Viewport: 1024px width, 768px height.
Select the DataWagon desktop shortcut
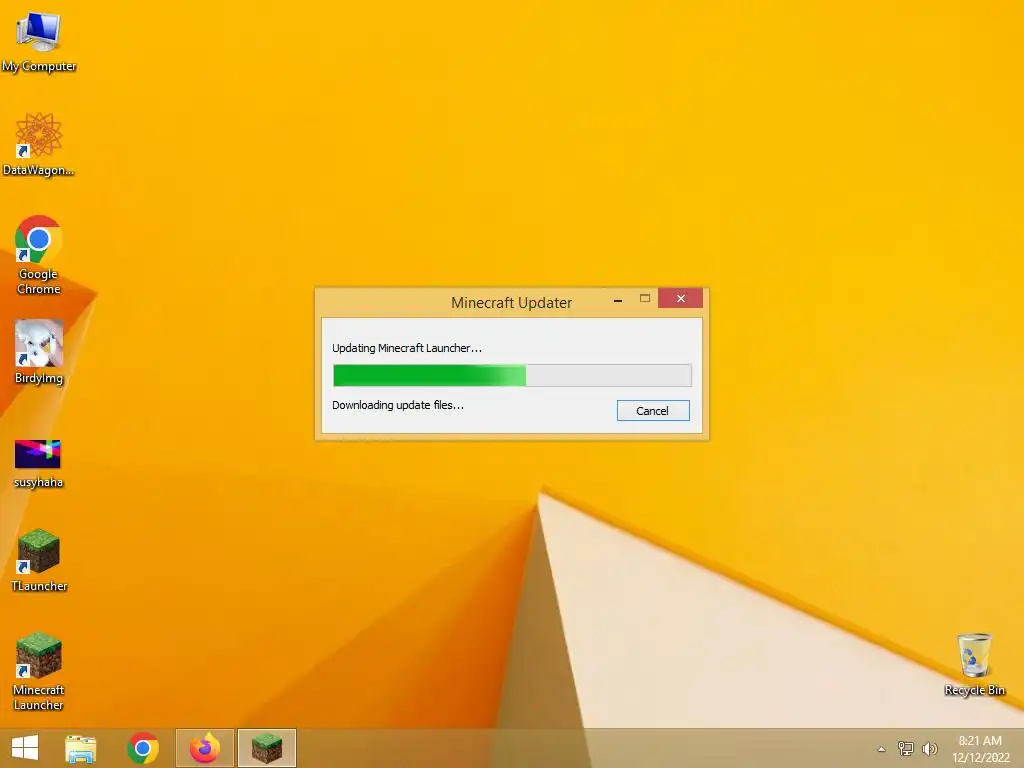[x=39, y=144]
